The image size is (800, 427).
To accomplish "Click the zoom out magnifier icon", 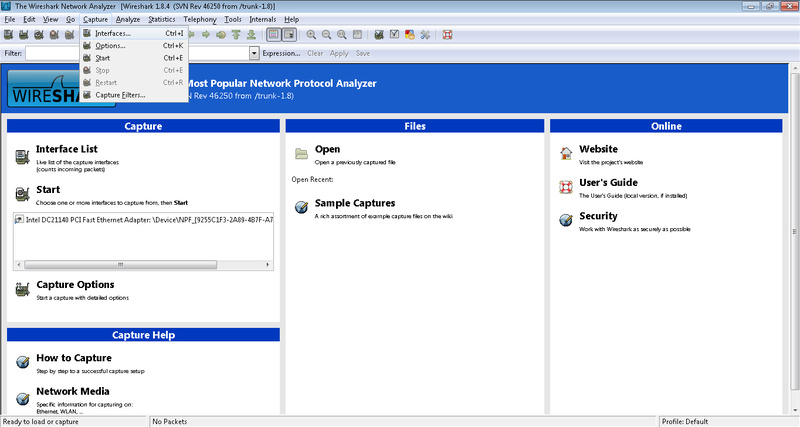I will point(327,35).
